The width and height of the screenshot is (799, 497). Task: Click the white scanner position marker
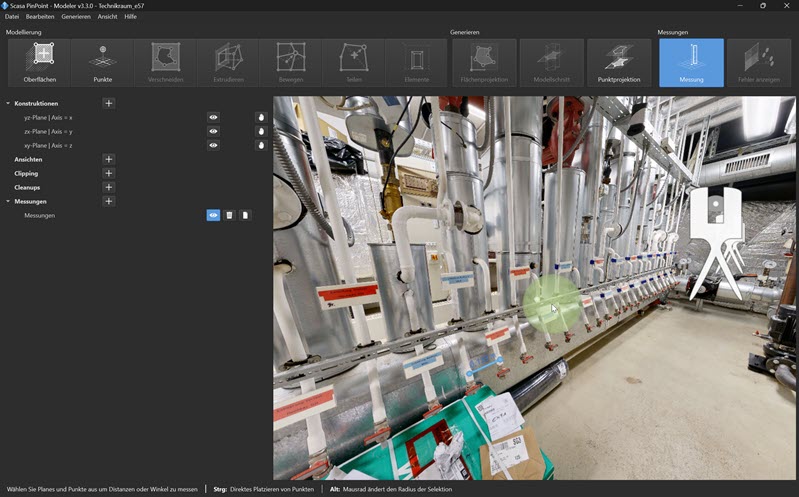[716, 240]
